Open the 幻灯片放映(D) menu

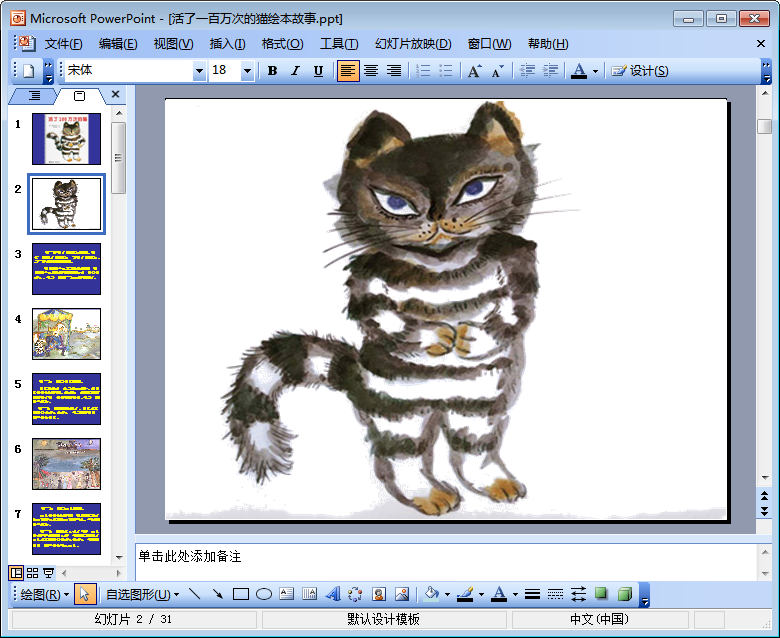[413, 44]
